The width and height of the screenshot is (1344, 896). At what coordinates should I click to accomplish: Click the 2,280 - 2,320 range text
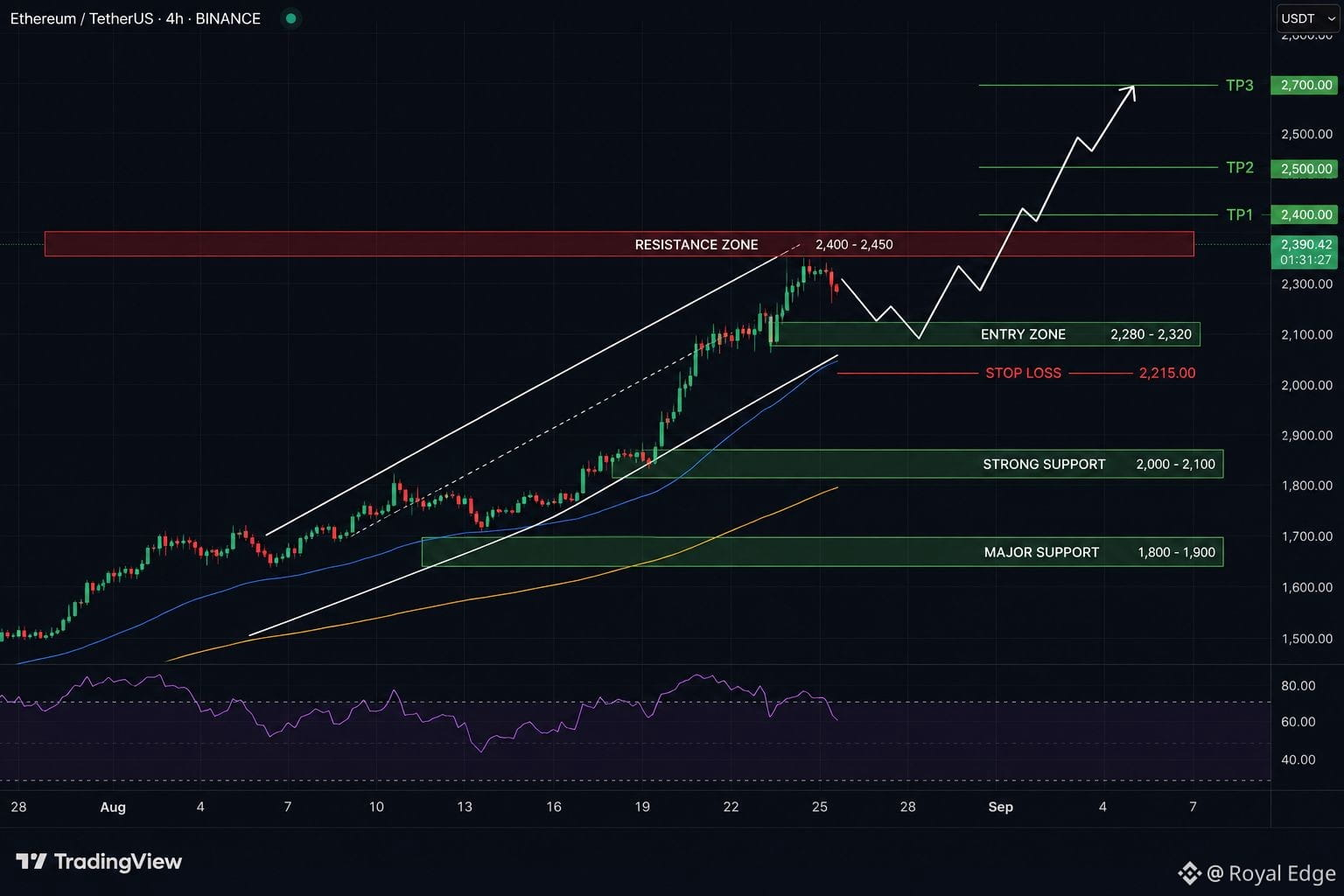click(1151, 334)
